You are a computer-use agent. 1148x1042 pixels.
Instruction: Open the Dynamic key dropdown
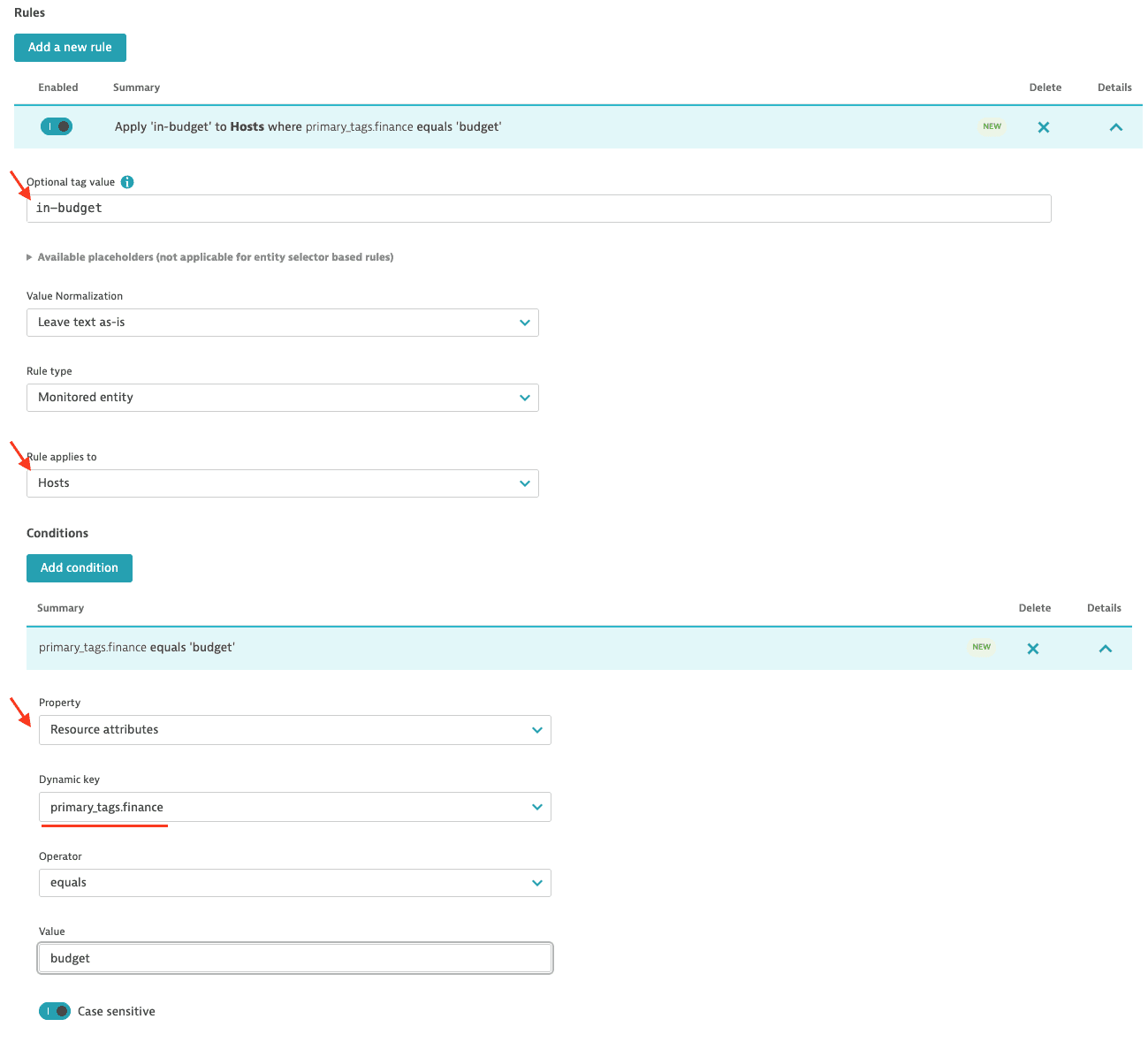294,807
